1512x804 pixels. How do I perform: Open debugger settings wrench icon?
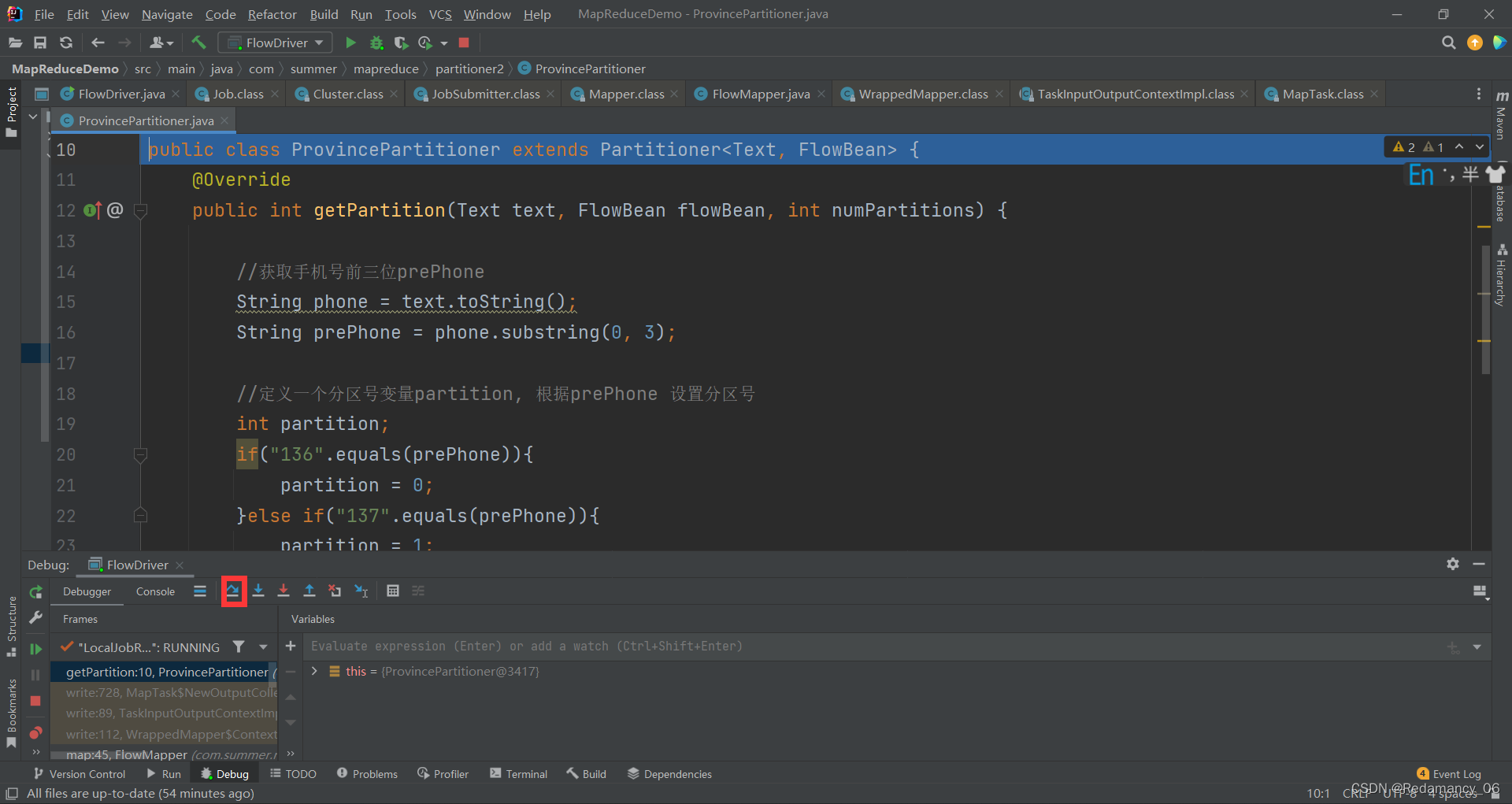pyautogui.click(x=35, y=618)
